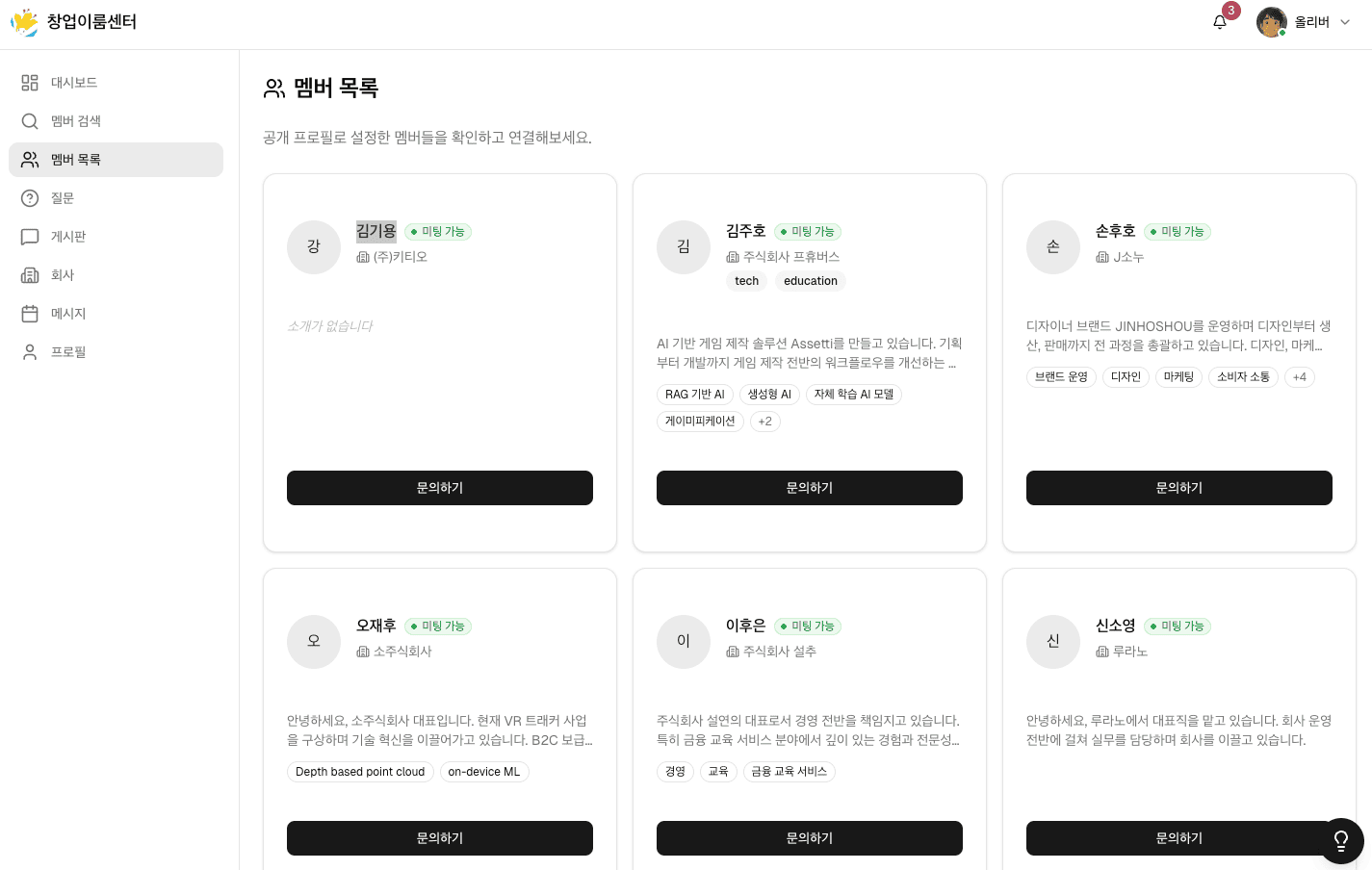This screenshot has height=870, width=1372.
Task: Open the 멤버 검색 menu item
Action: tap(76, 121)
